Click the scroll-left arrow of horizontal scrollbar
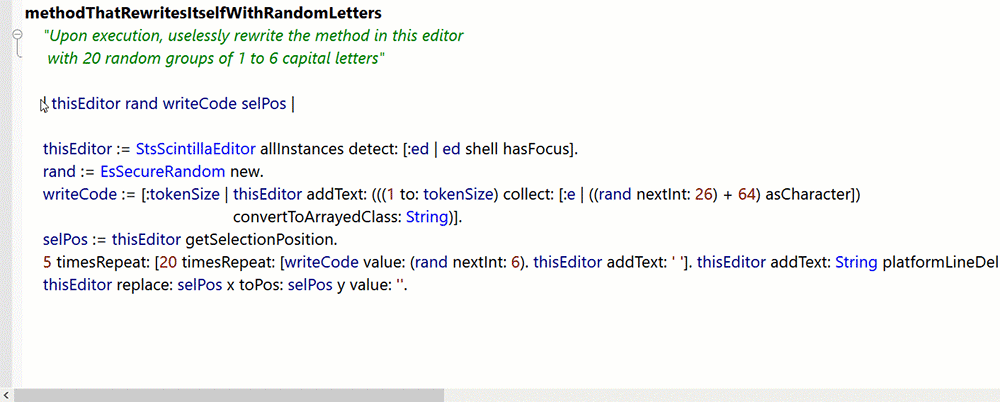Viewport: 1000px width, 402px height. tap(6, 396)
